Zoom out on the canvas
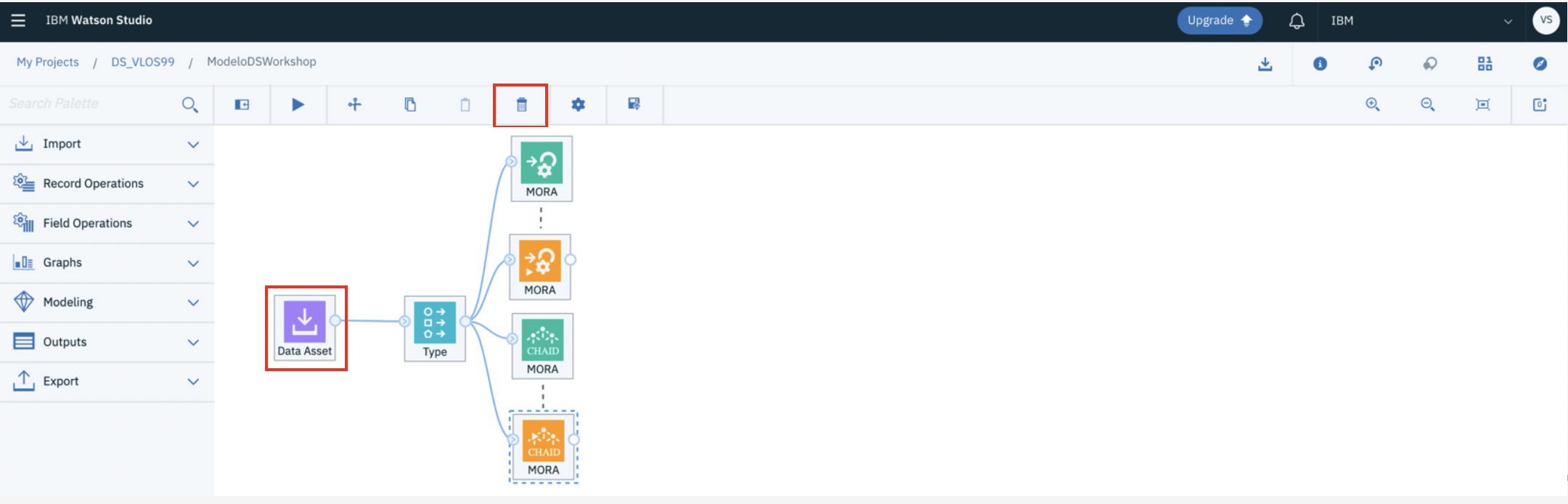1568x504 pixels. (x=1428, y=105)
